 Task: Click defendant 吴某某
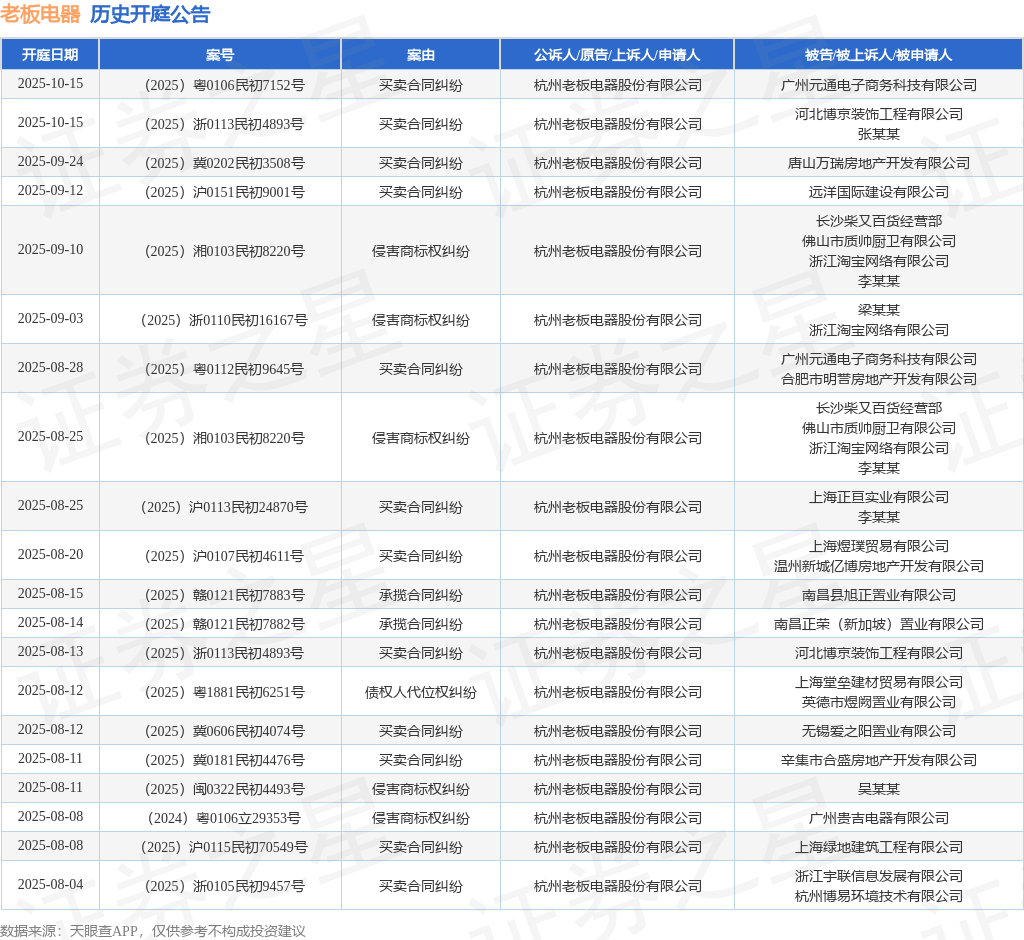(878, 789)
